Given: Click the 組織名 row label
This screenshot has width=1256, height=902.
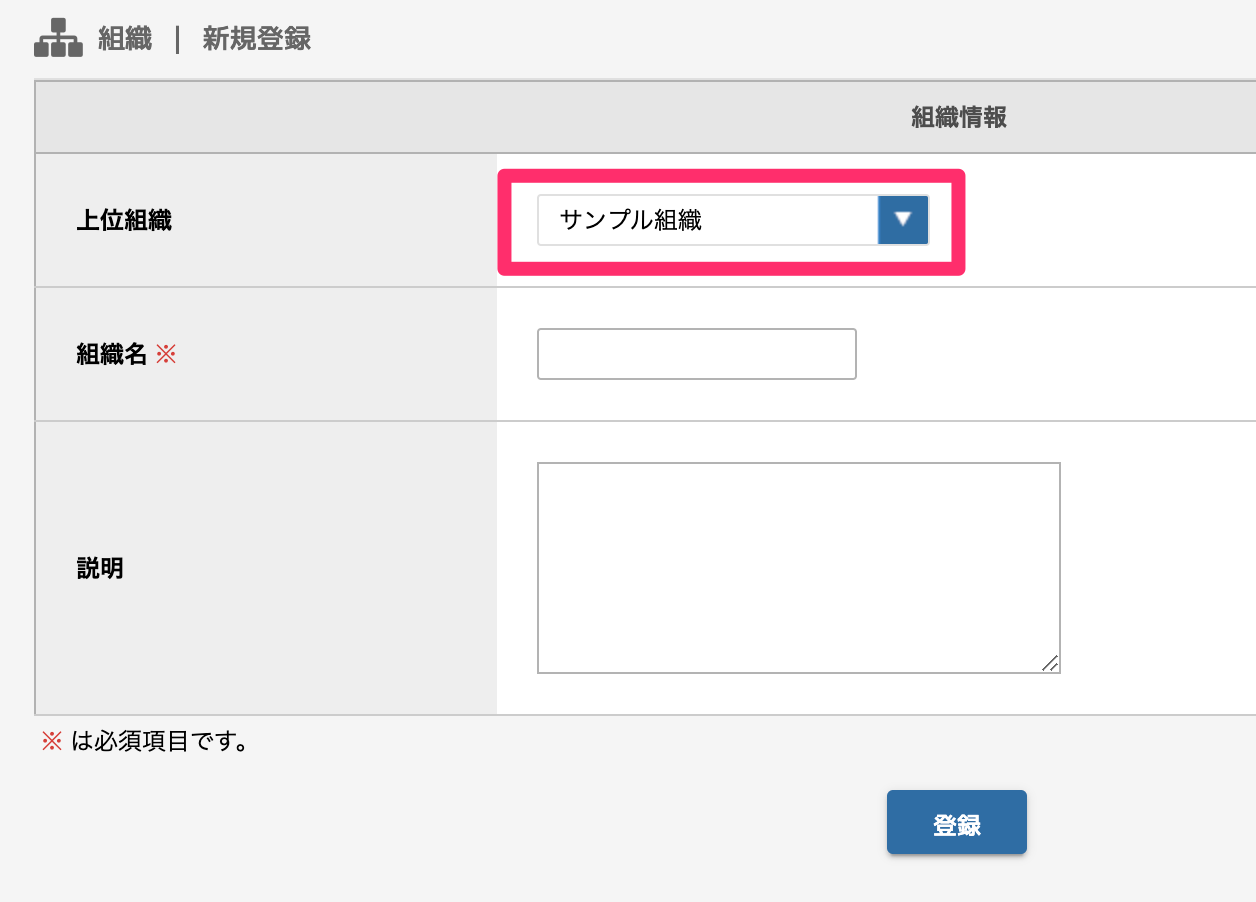Looking at the screenshot, I should [112, 354].
